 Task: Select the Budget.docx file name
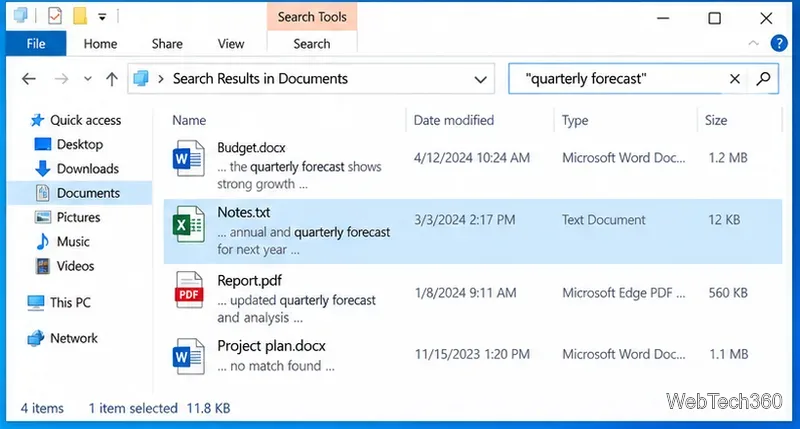[251, 147]
